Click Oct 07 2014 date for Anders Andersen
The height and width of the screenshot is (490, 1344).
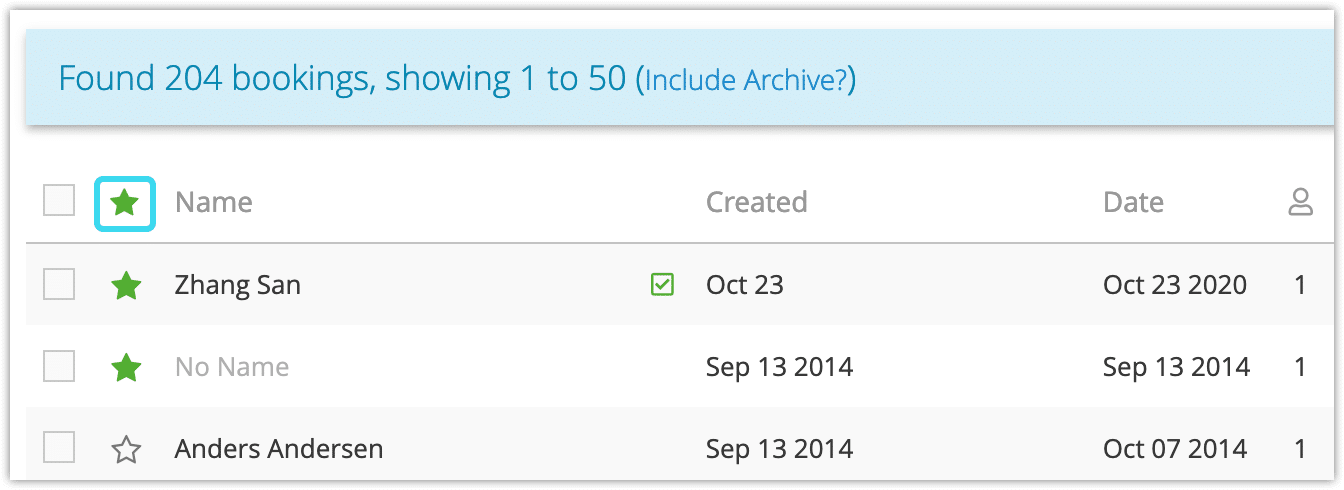tap(1175, 449)
